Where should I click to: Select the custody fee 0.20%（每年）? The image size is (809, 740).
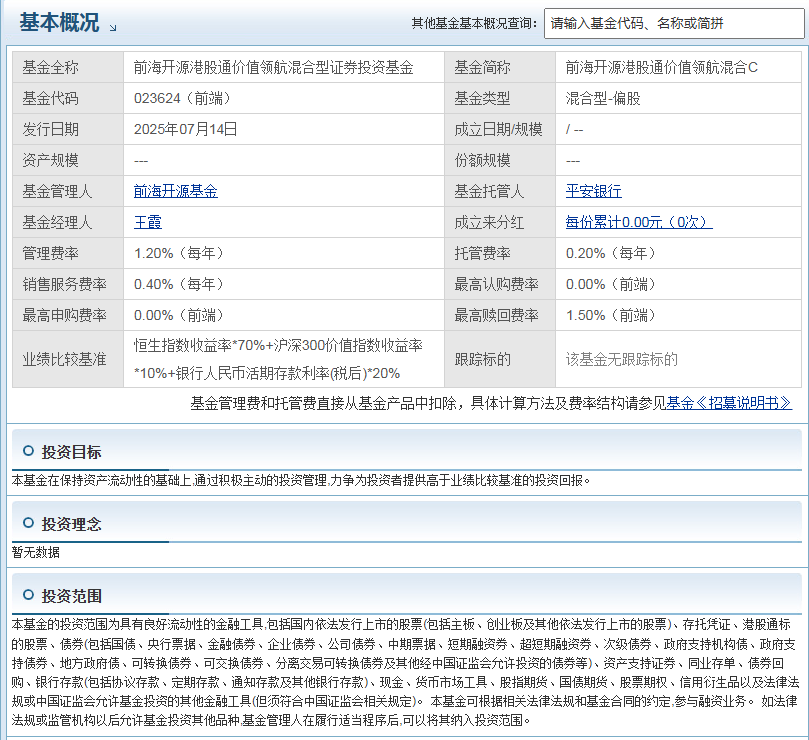(611, 253)
